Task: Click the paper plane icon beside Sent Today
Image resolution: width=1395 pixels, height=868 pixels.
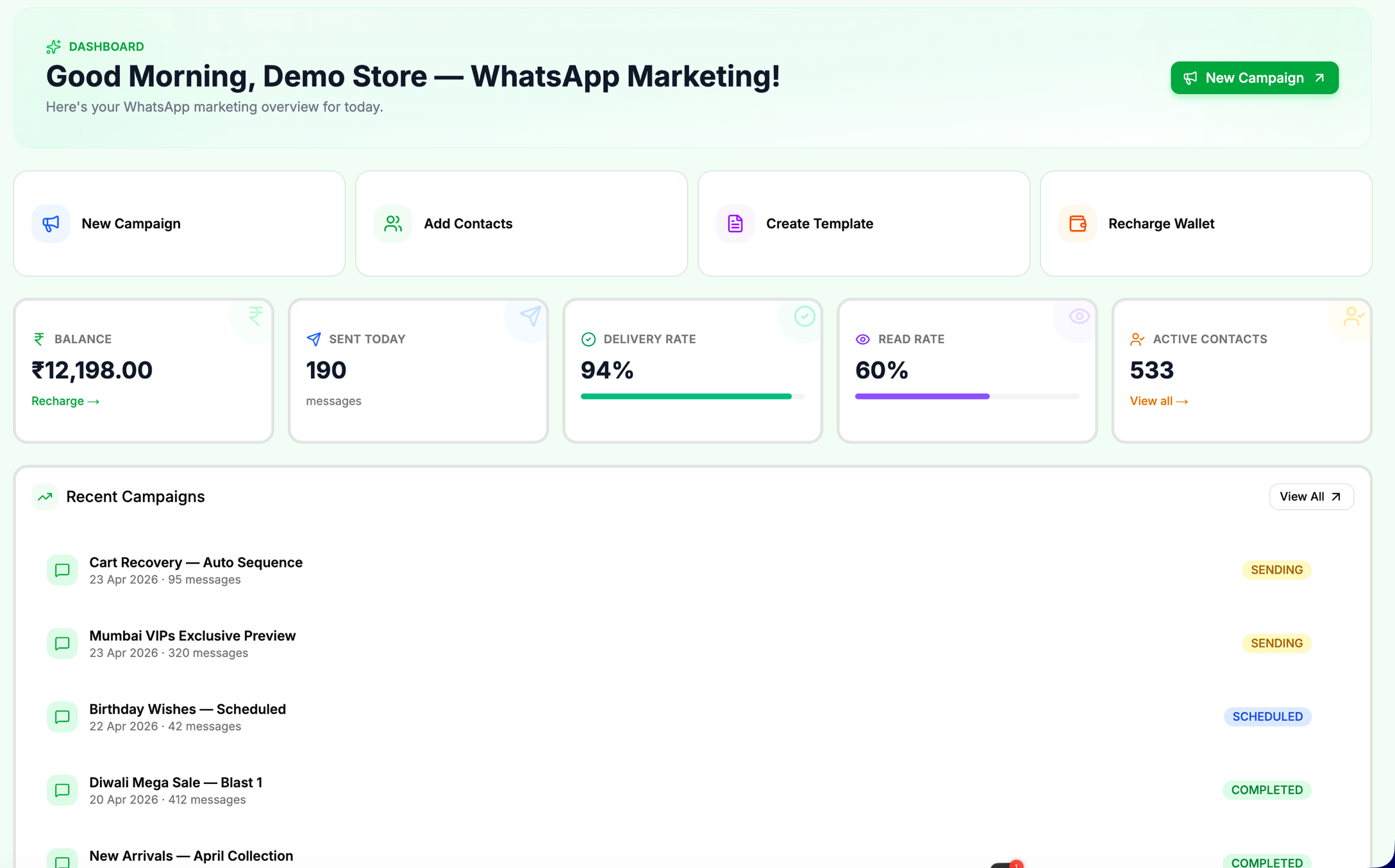Action: (x=313, y=339)
